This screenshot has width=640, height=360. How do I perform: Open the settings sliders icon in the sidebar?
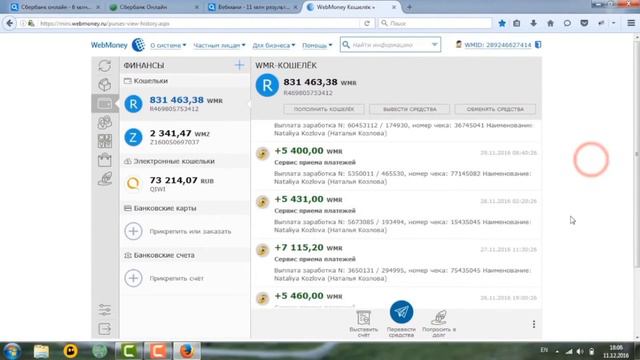[x=104, y=310]
